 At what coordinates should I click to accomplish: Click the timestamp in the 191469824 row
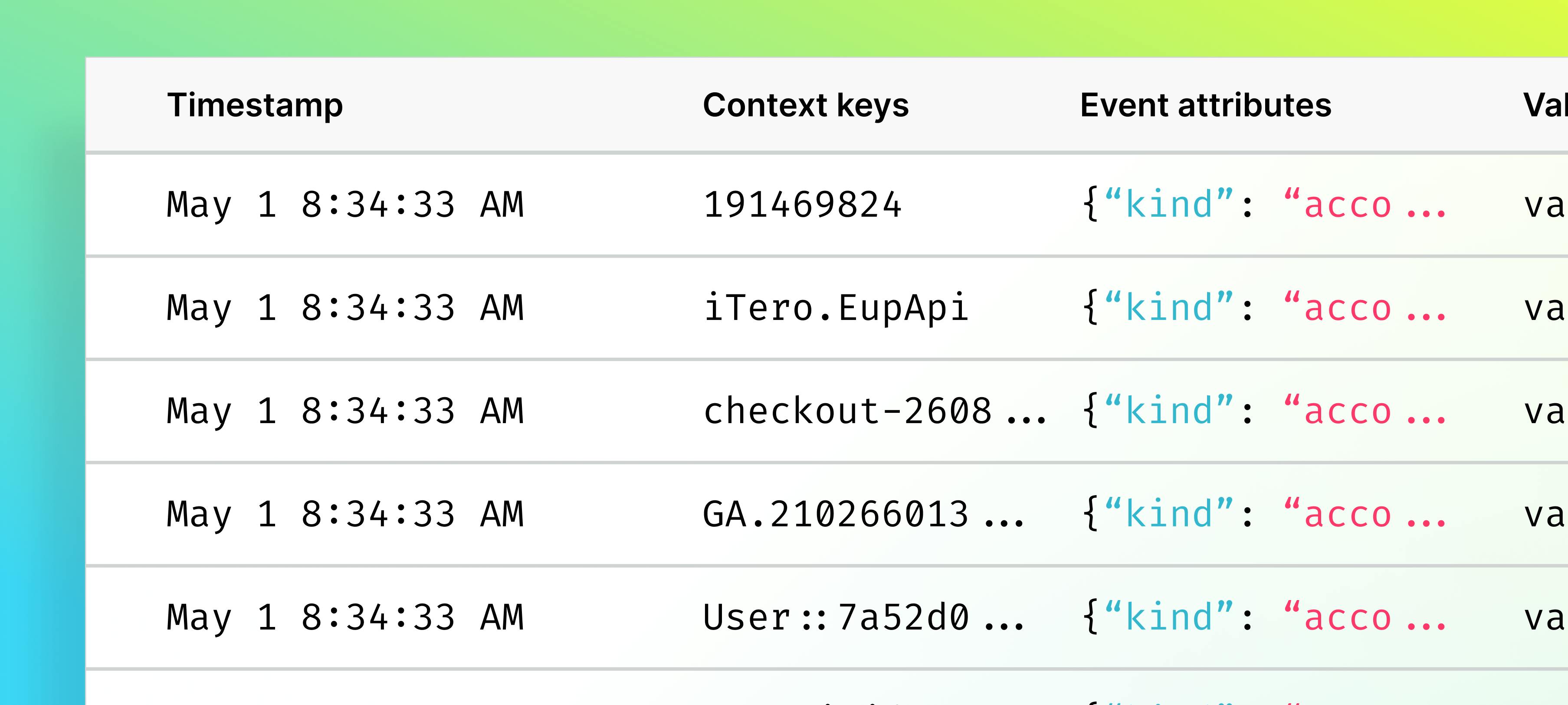click(x=345, y=204)
